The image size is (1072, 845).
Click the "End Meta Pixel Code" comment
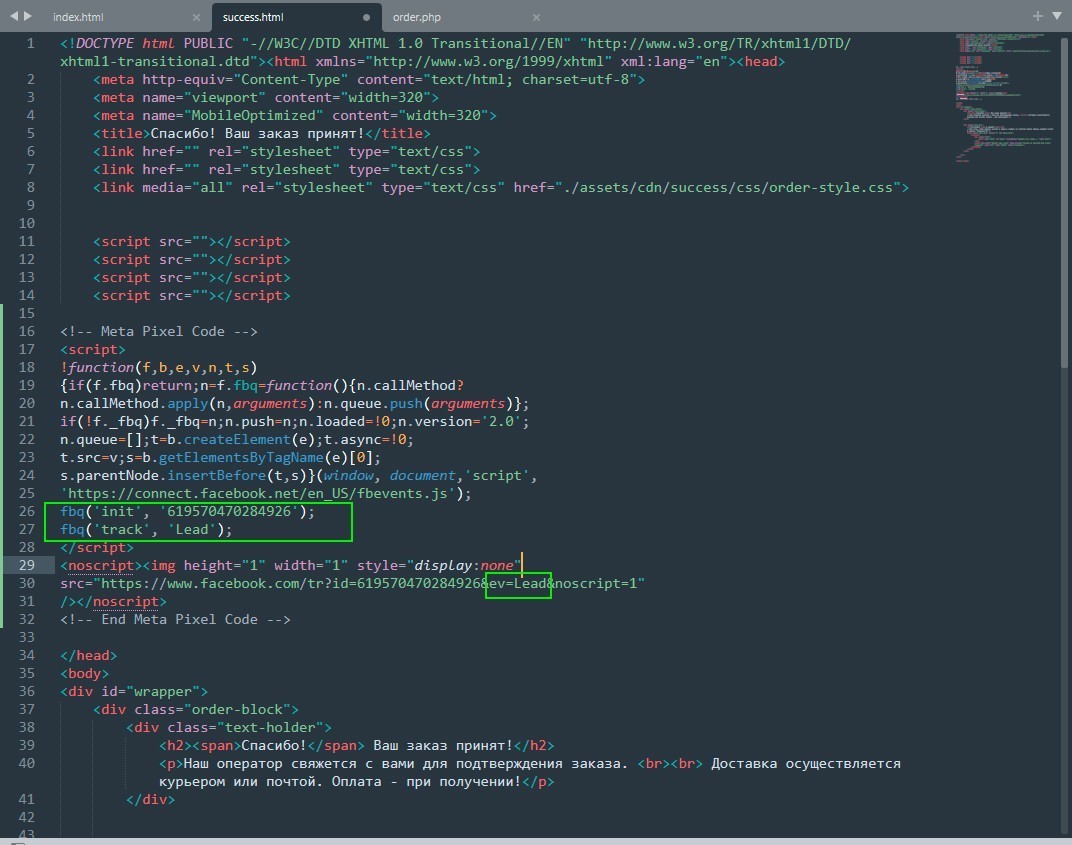pos(175,619)
